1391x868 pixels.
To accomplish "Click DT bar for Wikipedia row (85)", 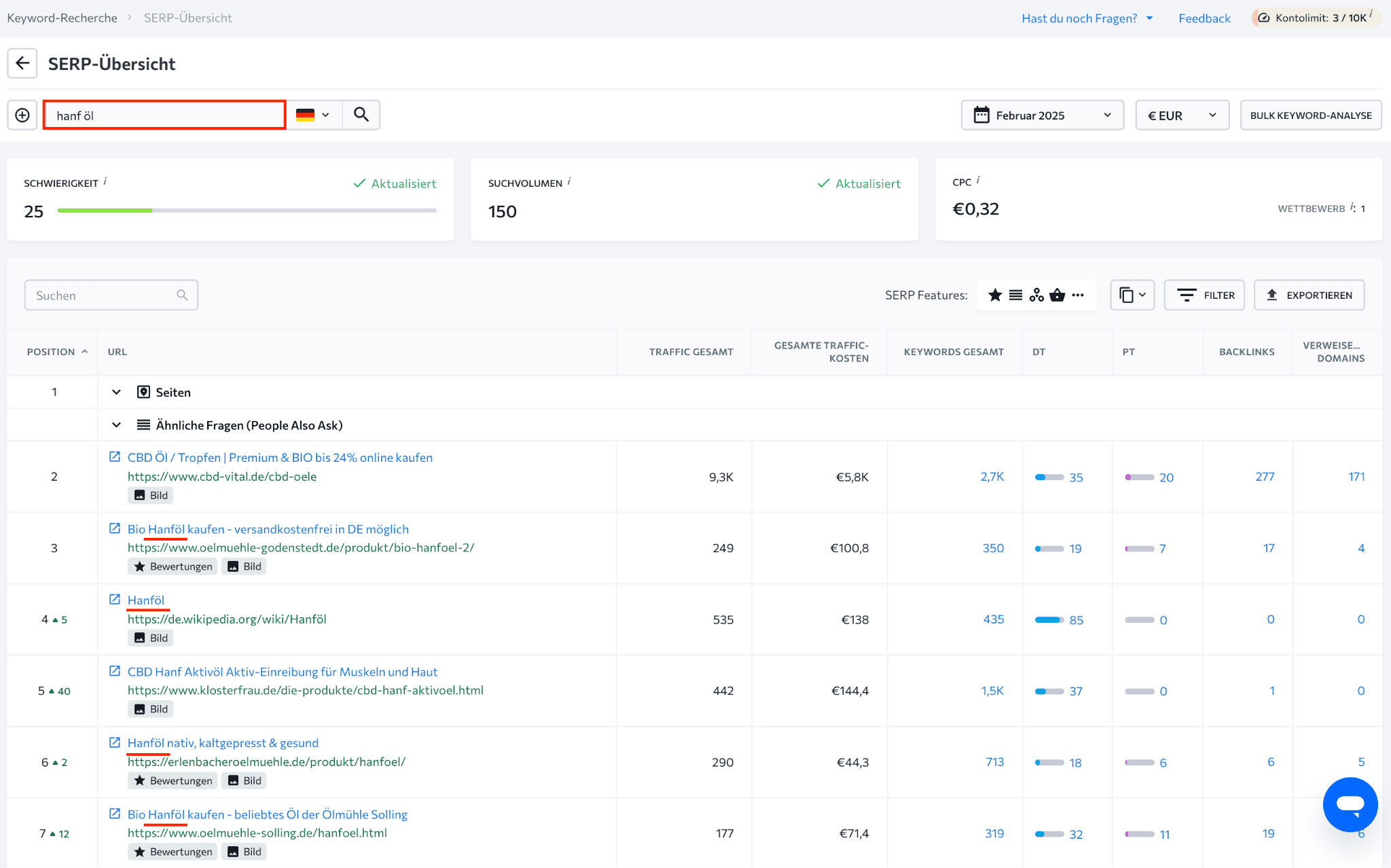I will tap(1049, 619).
